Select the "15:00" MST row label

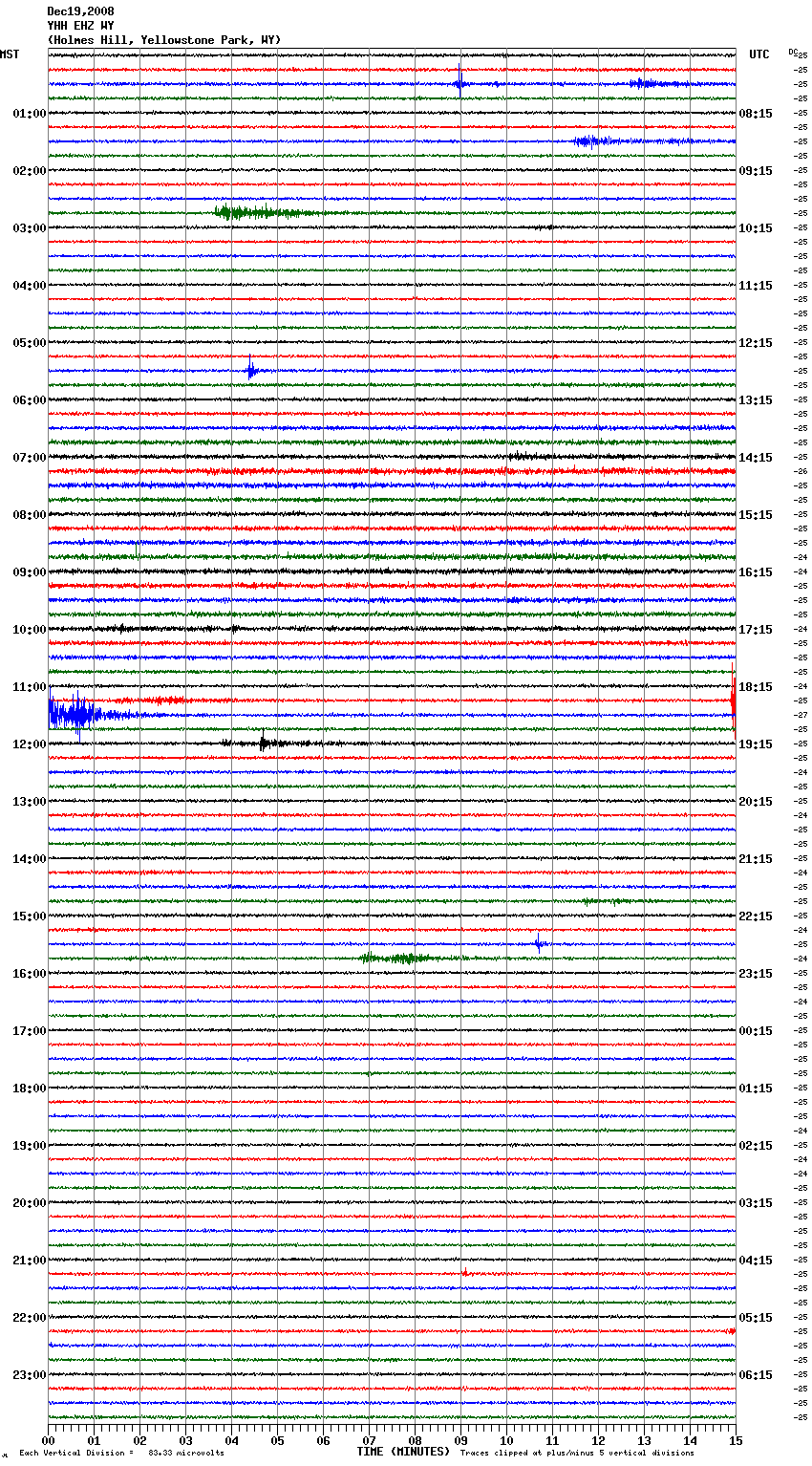click(29, 916)
